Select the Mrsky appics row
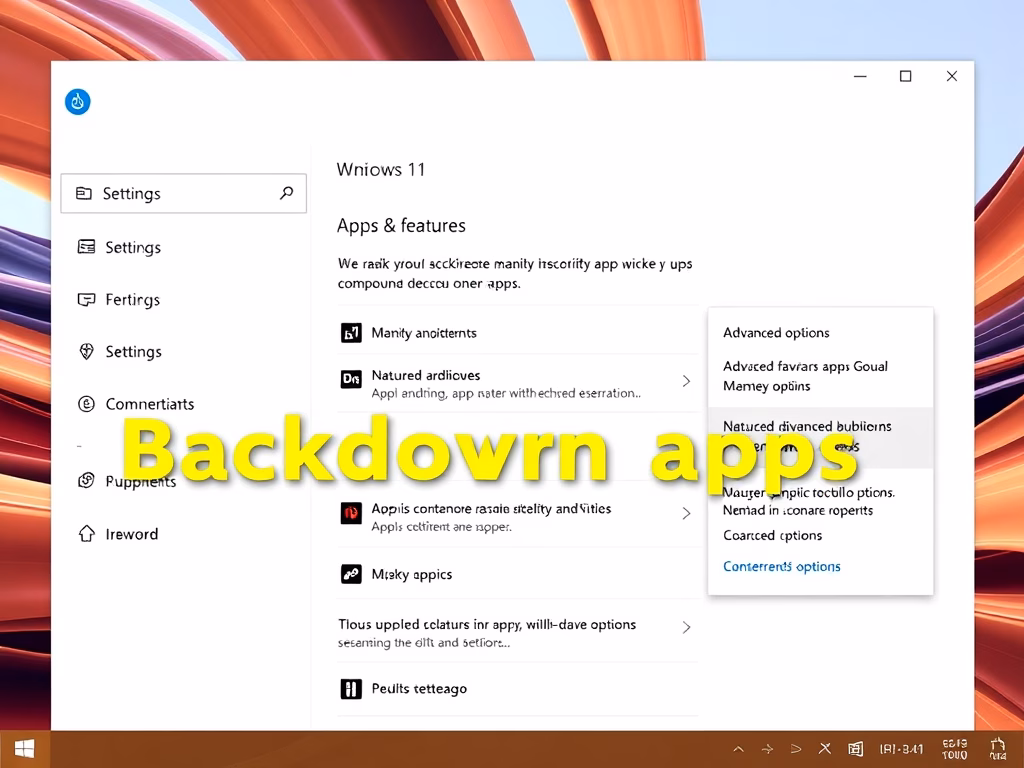This screenshot has height=768, width=1024. [x=517, y=574]
